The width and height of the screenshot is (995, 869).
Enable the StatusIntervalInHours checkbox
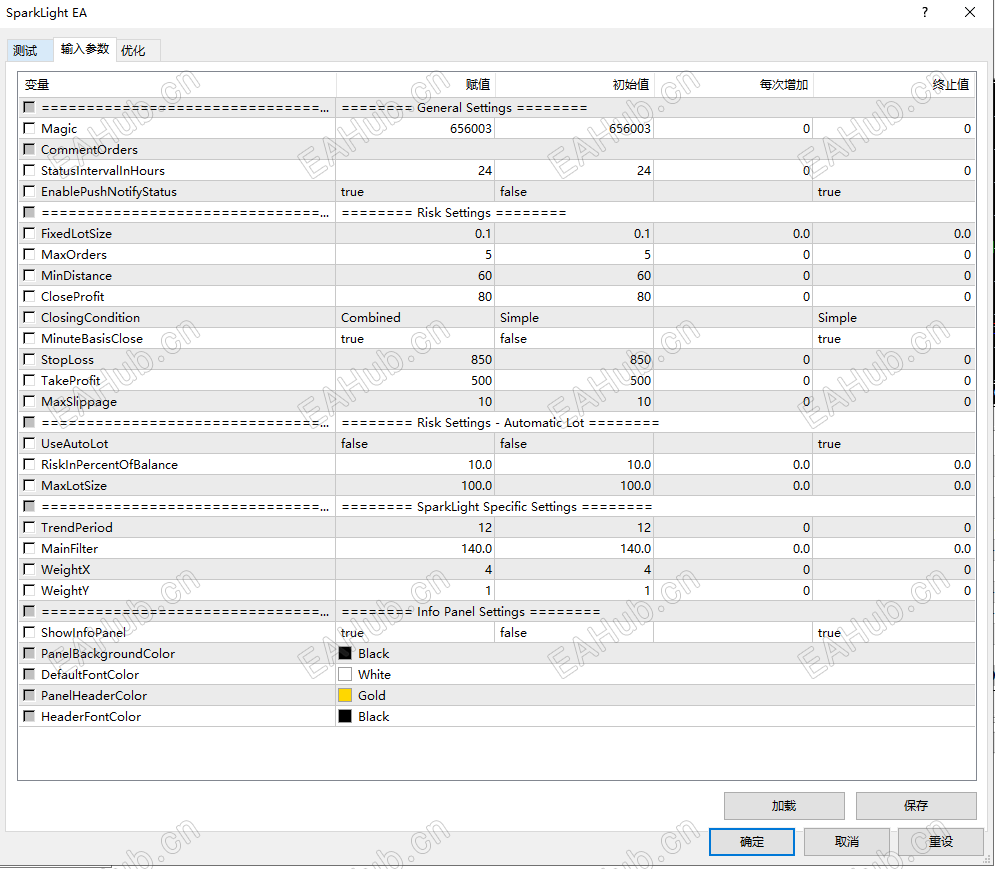click(29, 170)
